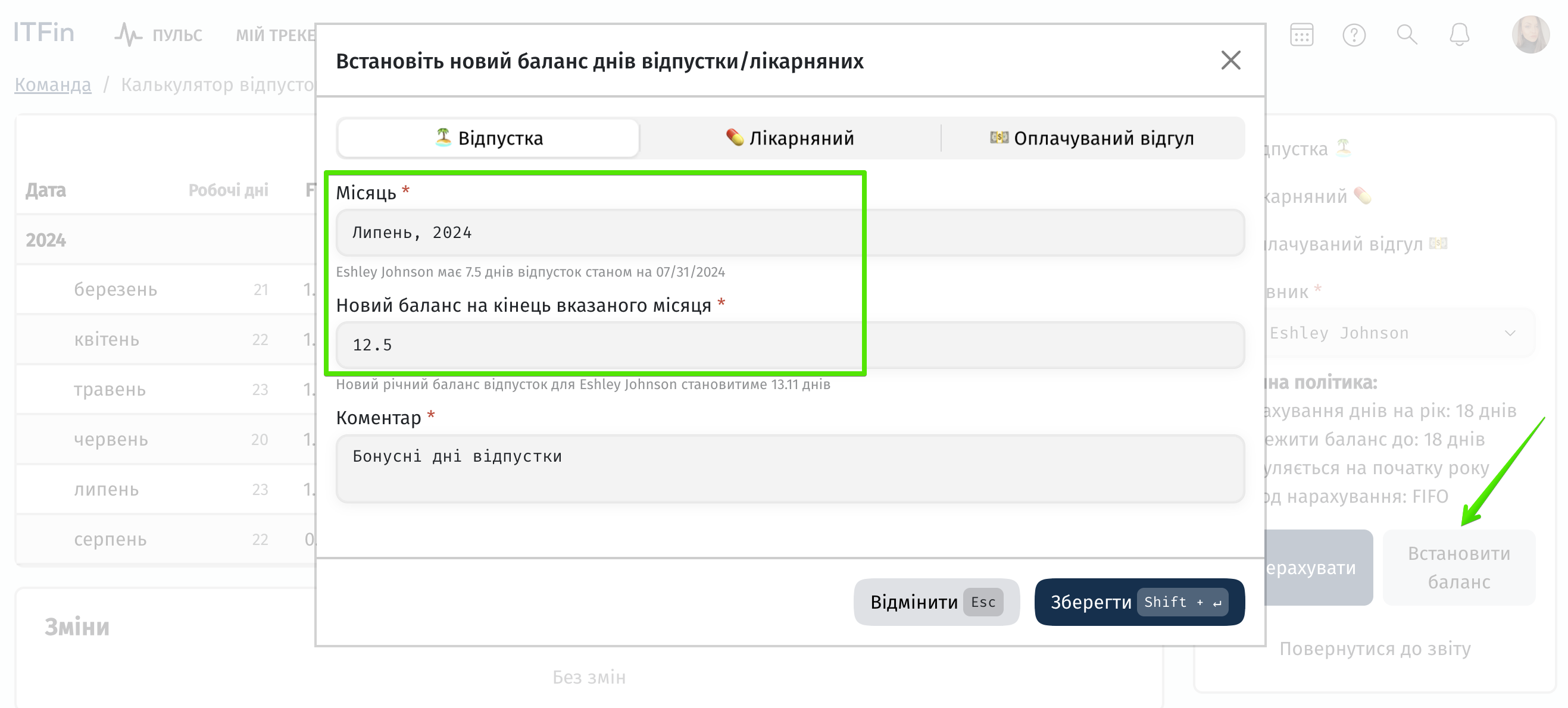Select the липень row in table
The width and height of the screenshot is (1568, 708).
pyautogui.click(x=165, y=489)
